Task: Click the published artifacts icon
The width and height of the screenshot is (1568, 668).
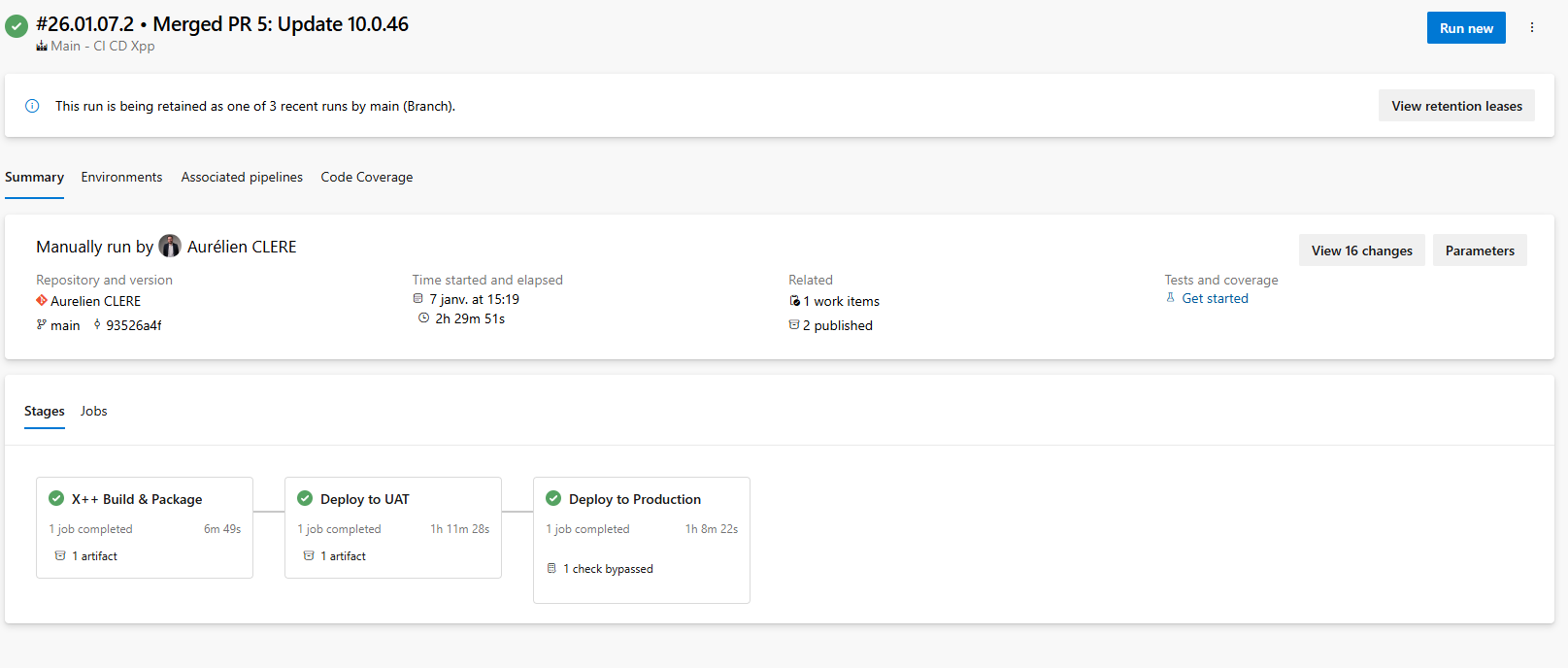Action: coord(794,325)
